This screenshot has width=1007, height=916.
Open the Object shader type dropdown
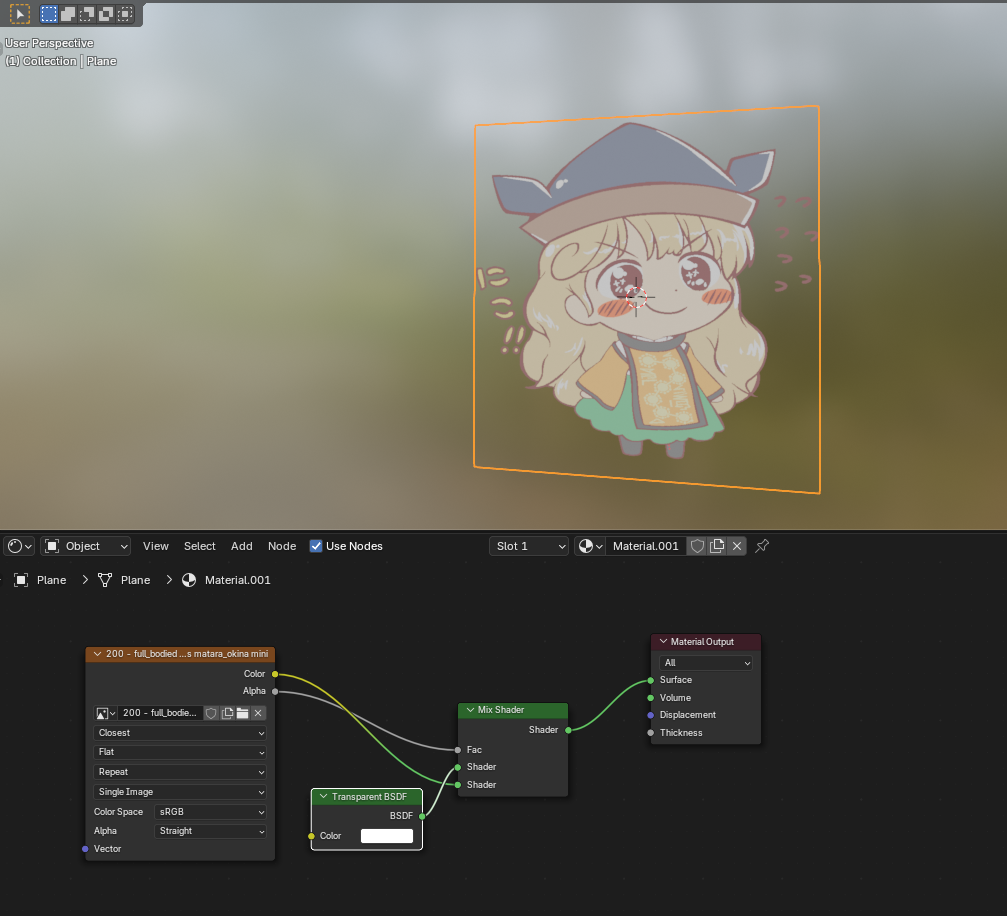point(85,546)
